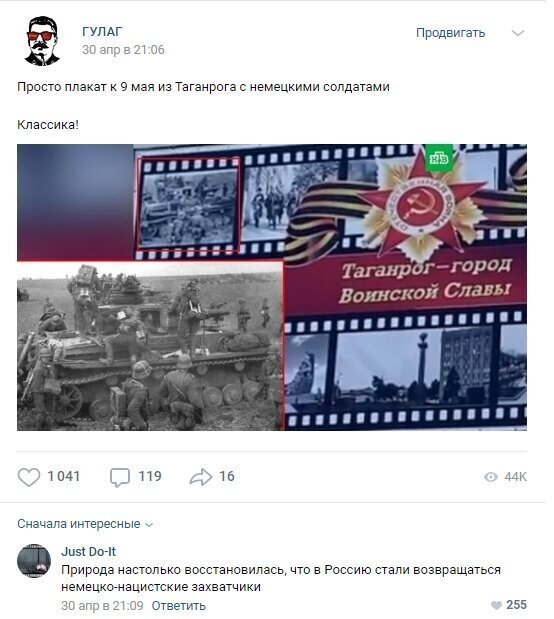Image resolution: width=554 pixels, height=619 pixels.
Task: Click the NTV logo on the image
Action: pyautogui.click(x=439, y=158)
